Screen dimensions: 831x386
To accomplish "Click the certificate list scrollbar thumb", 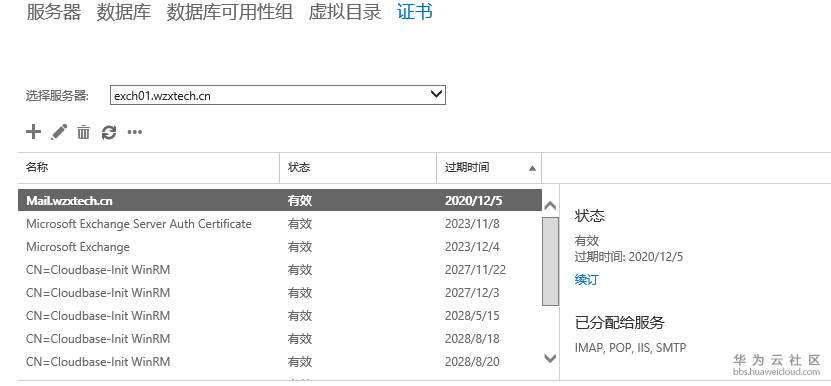I will click(x=551, y=261).
